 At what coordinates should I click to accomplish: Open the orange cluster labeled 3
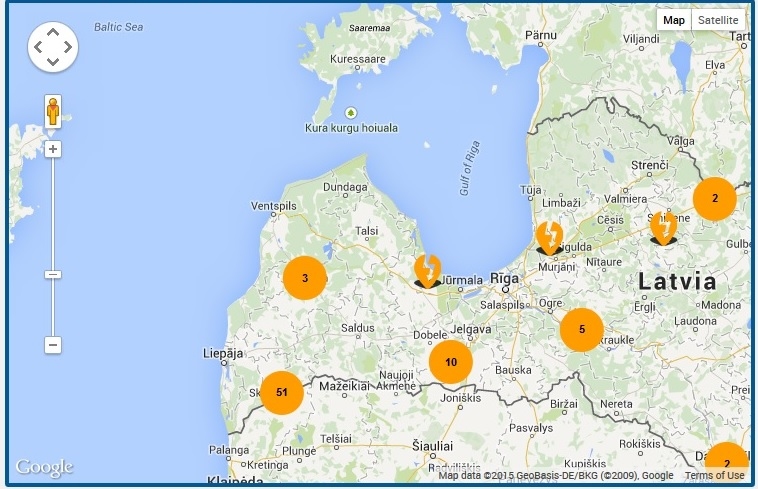pyautogui.click(x=305, y=278)
